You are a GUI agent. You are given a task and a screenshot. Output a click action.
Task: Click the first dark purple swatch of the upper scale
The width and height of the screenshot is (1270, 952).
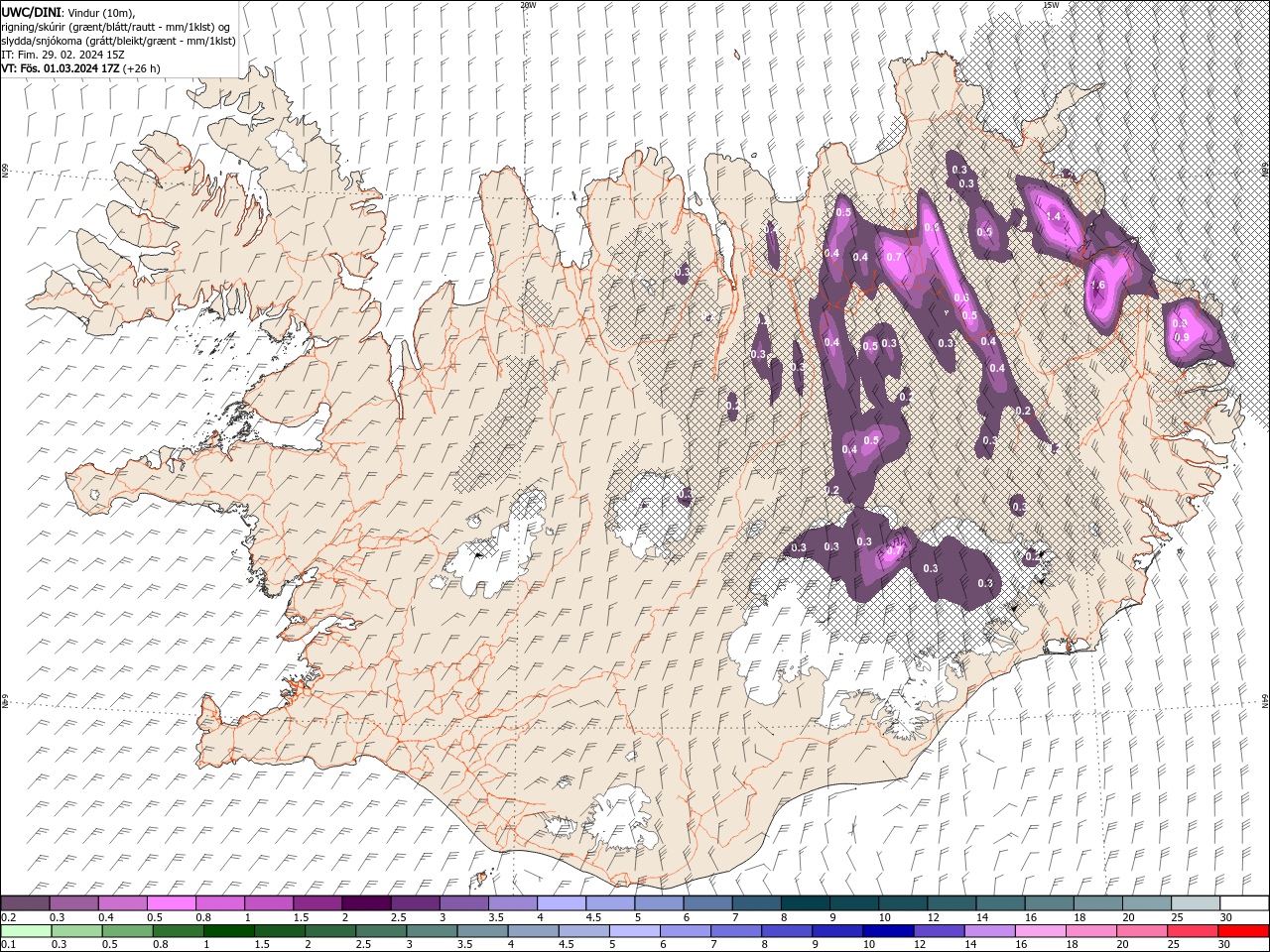[26, 903]
